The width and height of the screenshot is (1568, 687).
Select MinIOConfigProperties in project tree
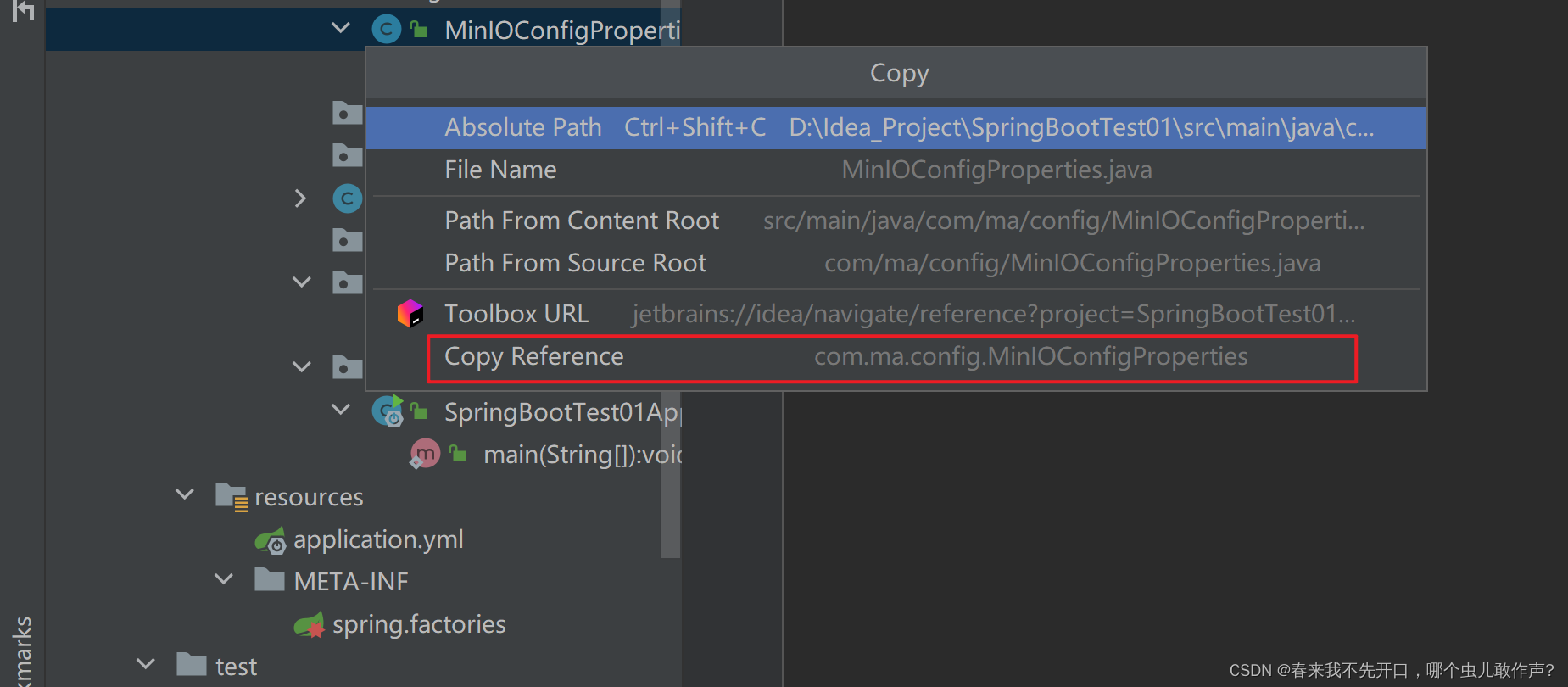[561, 31]
